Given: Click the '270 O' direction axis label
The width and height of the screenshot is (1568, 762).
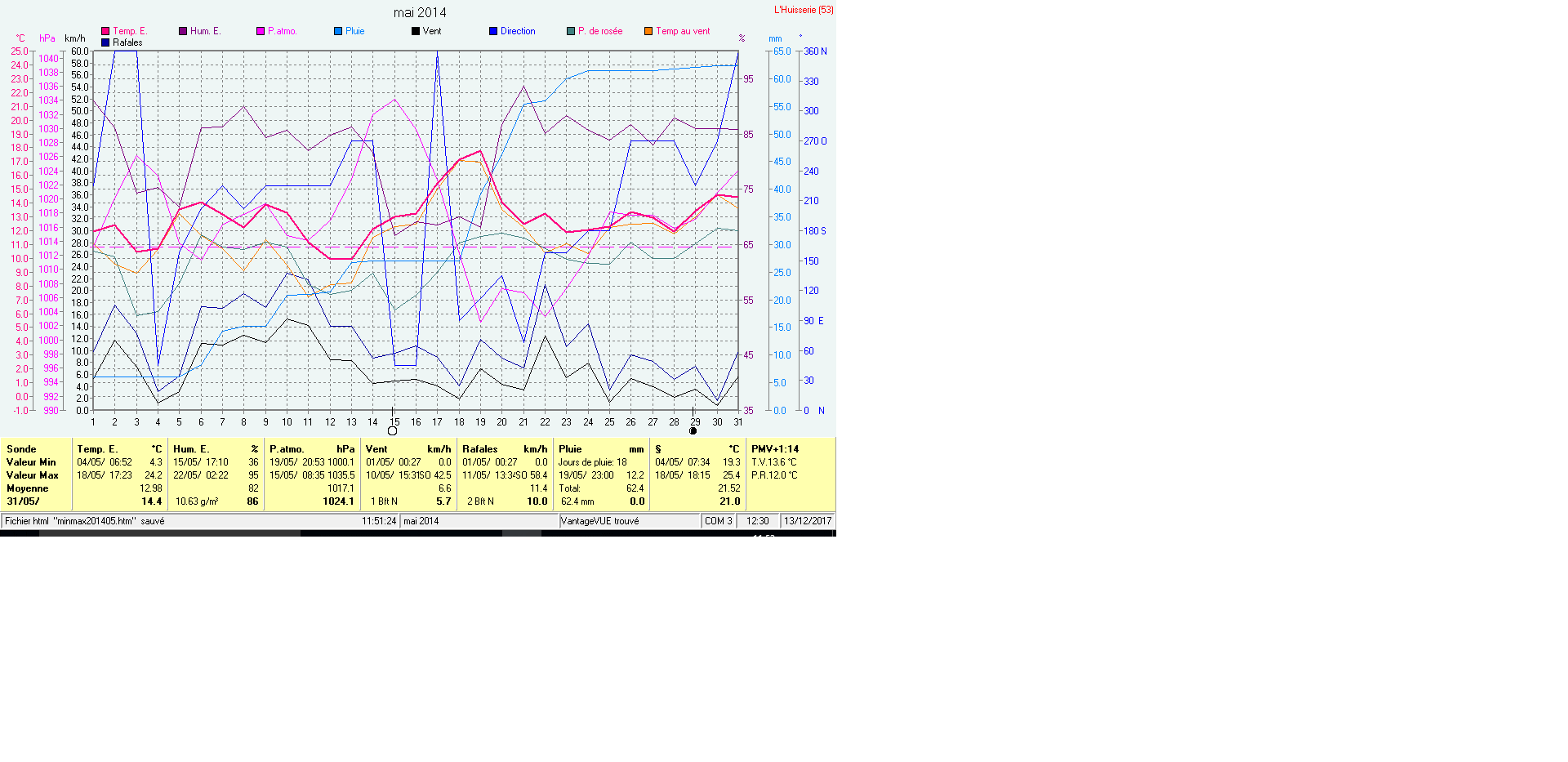Looking at the screenshot, I should [x=815, y=141].
